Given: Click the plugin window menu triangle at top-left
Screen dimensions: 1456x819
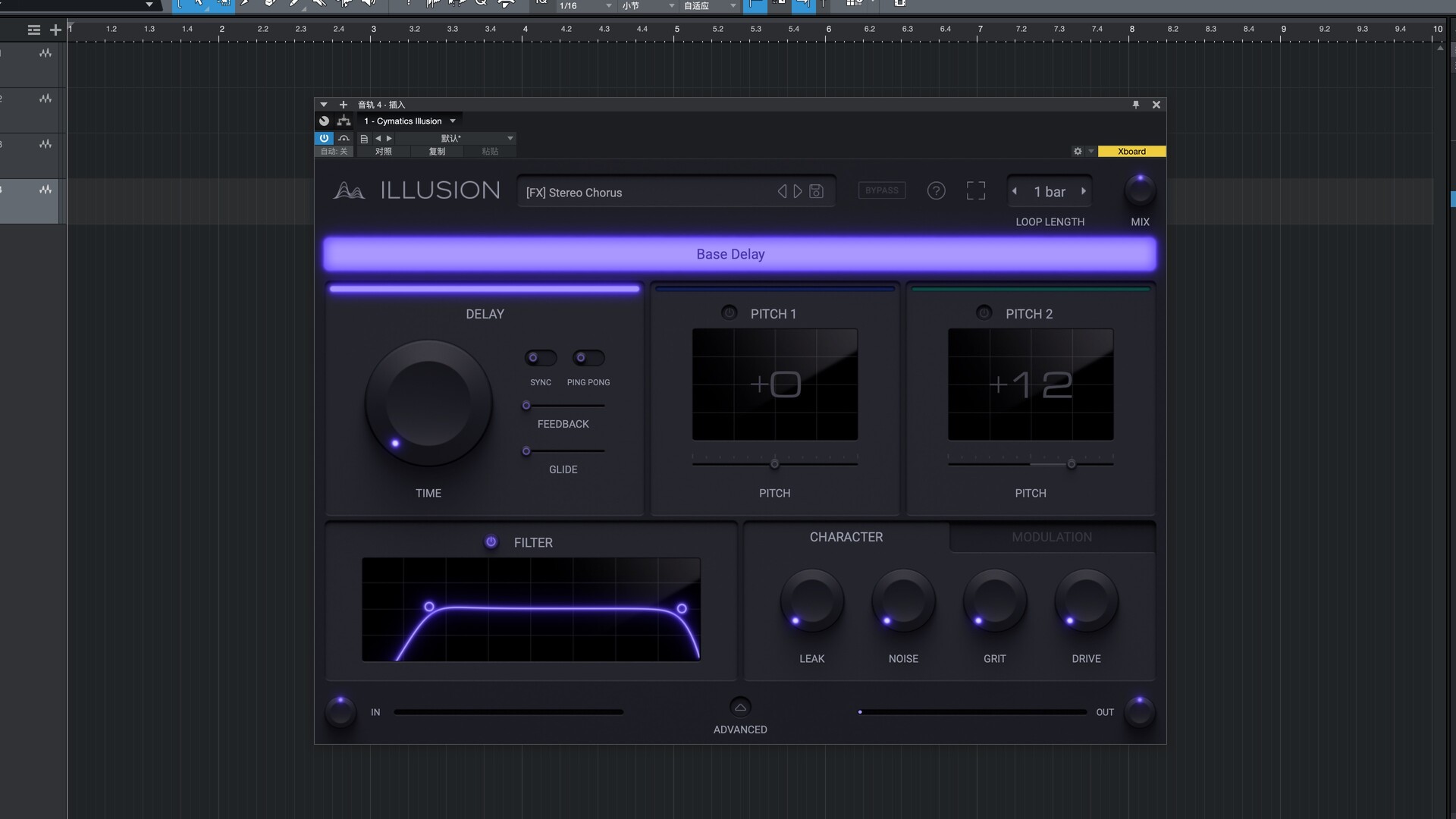Looking at the screenshot, I should 324,105.
